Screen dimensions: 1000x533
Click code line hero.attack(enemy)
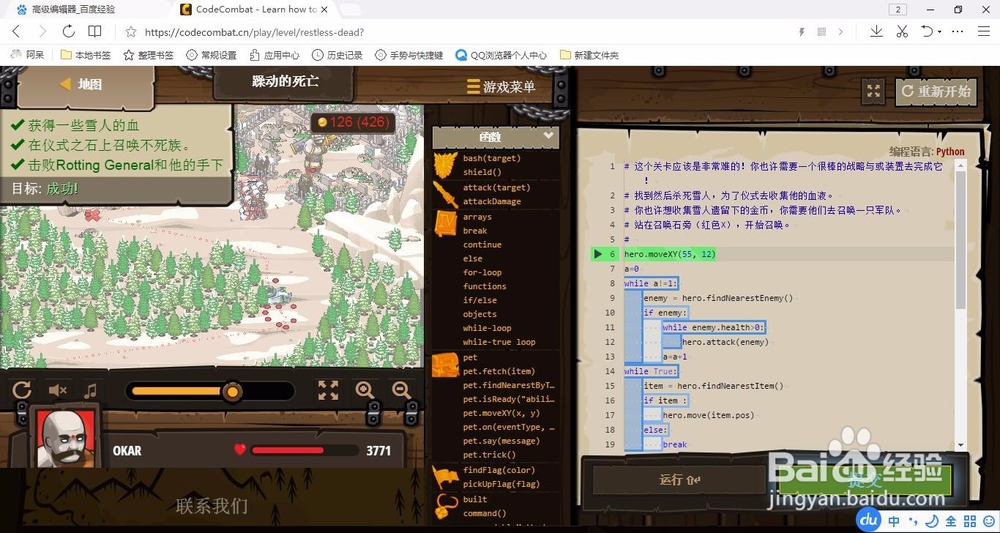click(725, 342)
